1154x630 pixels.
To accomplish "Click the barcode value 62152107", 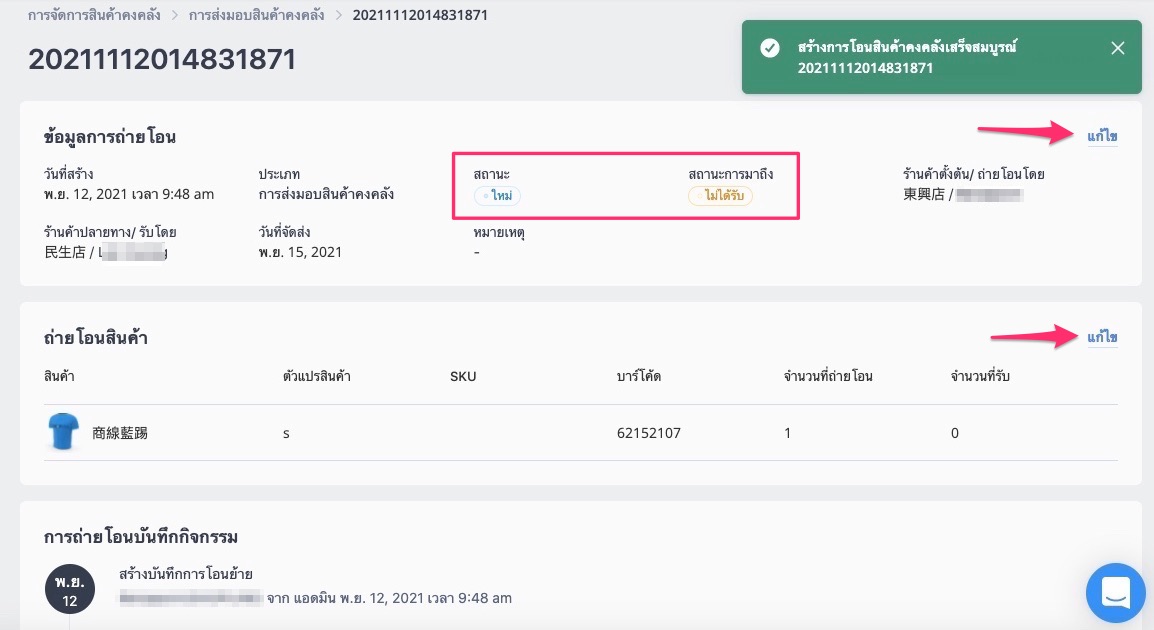I will (648, 433).
